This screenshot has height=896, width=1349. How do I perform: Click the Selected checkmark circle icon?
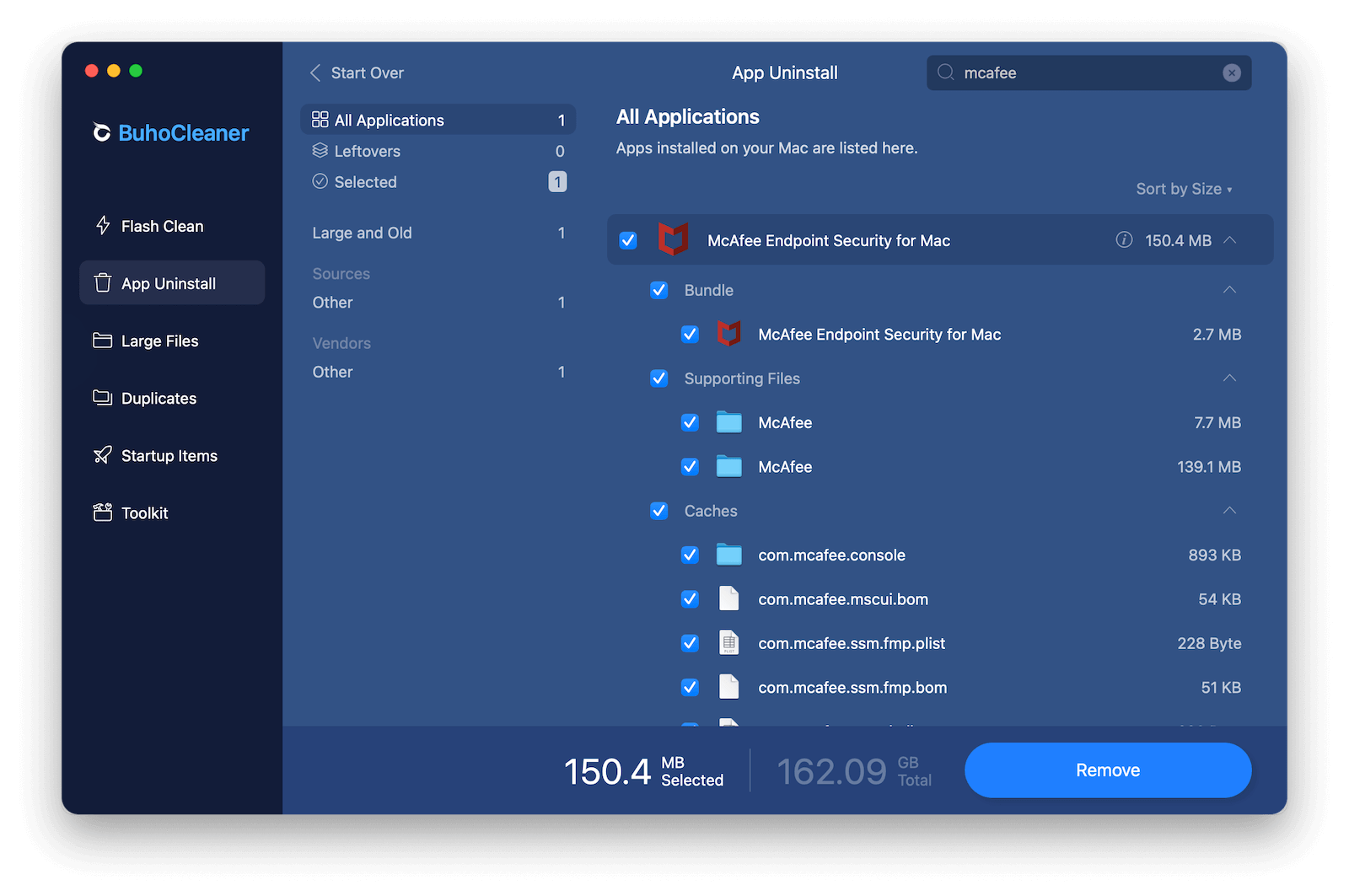[320, 181]
